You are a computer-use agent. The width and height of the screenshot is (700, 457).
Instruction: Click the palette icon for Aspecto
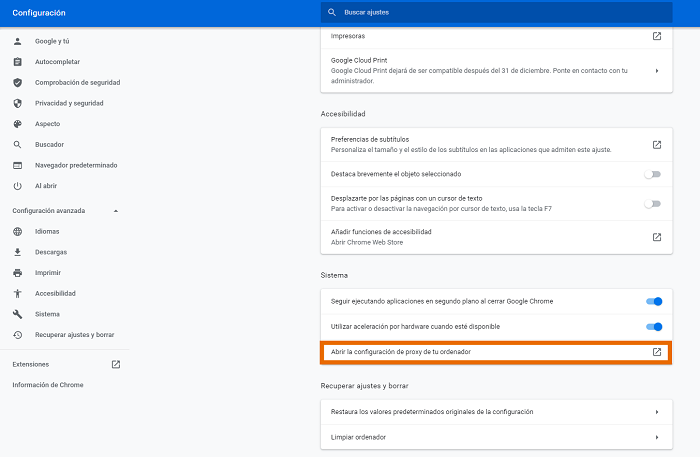17,124
